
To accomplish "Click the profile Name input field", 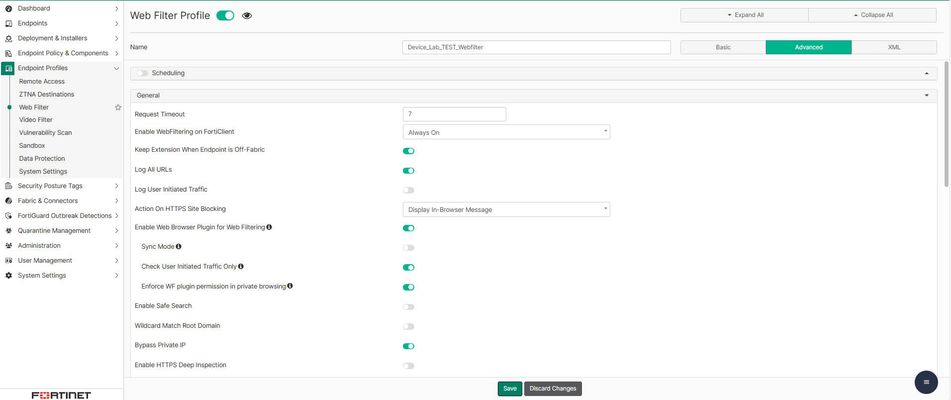I will (x=536, y=47).
